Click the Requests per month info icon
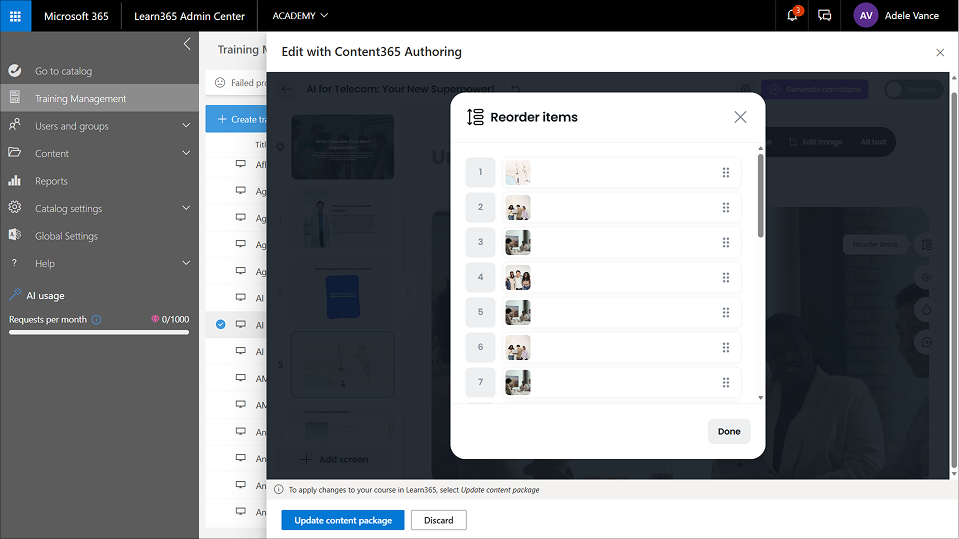Screen dimensions: 959x539 pos(96,320)
